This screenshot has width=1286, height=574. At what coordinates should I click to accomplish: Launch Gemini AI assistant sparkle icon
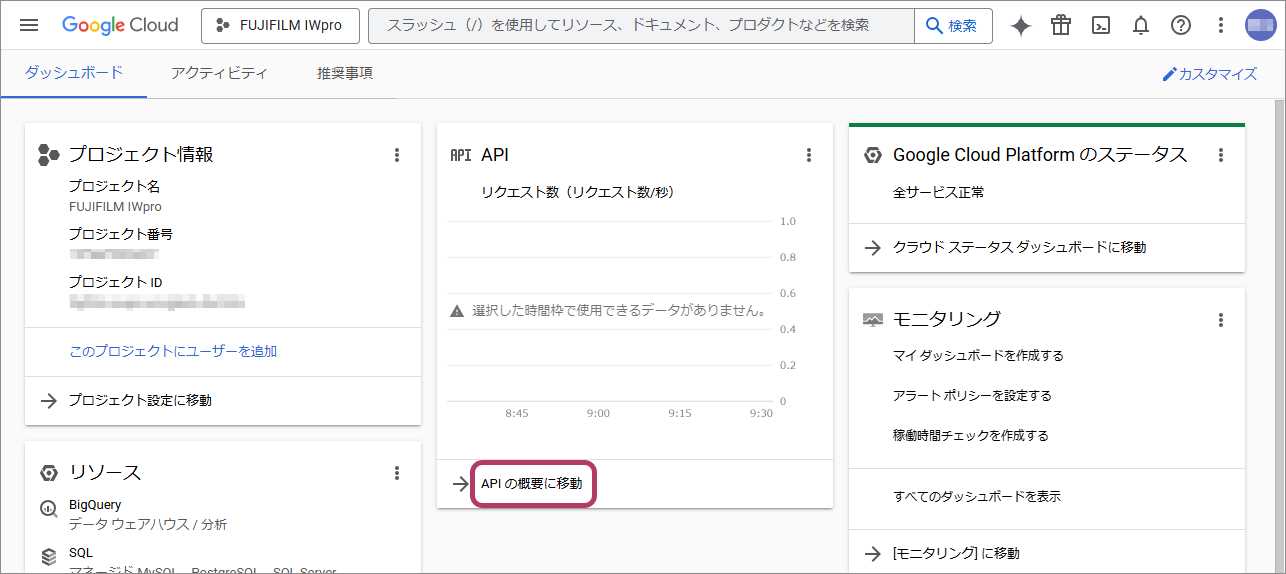pyautogui.click(x=1021, y=26)
